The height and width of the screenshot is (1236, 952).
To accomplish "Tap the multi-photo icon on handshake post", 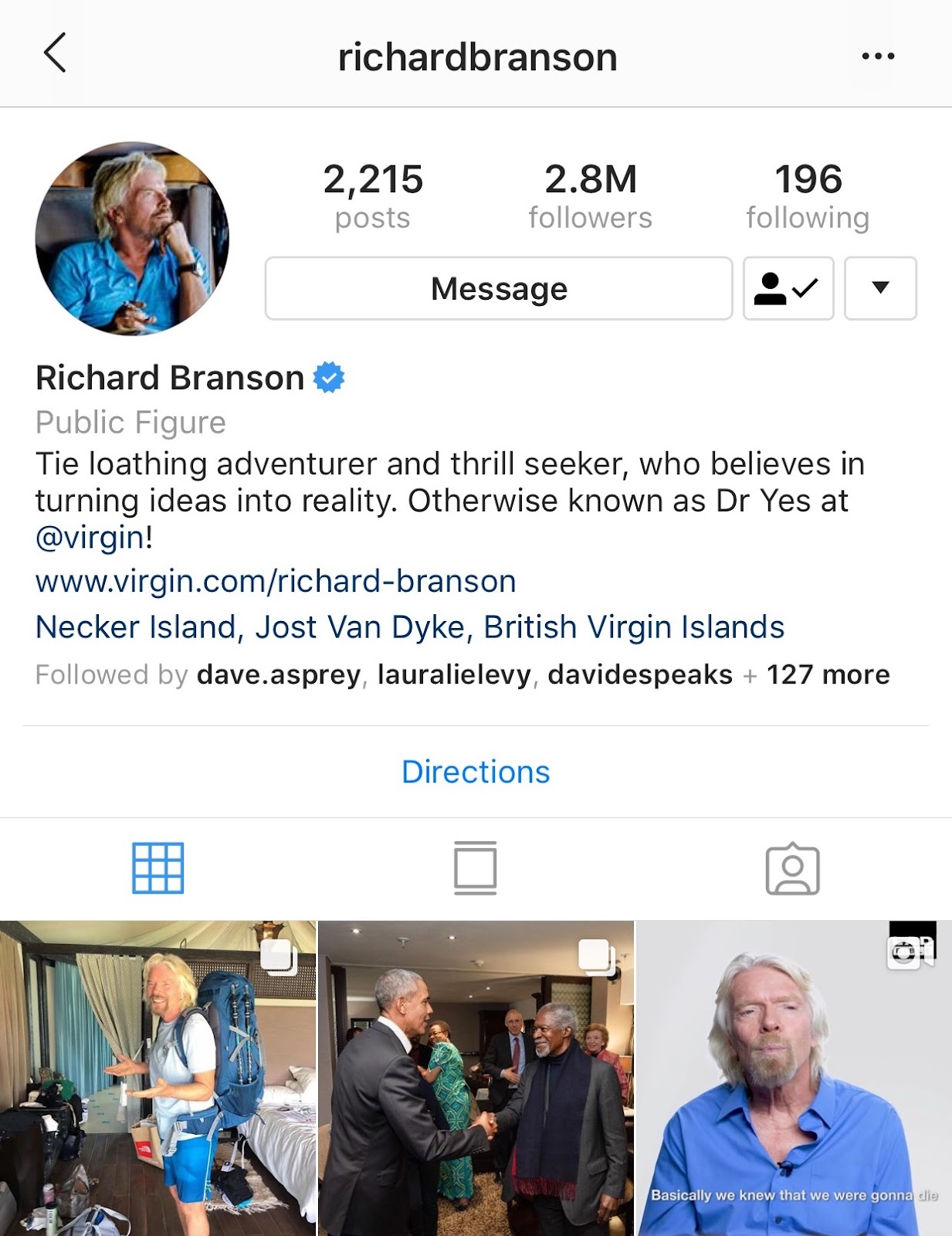I will click(x=597, y=956).
